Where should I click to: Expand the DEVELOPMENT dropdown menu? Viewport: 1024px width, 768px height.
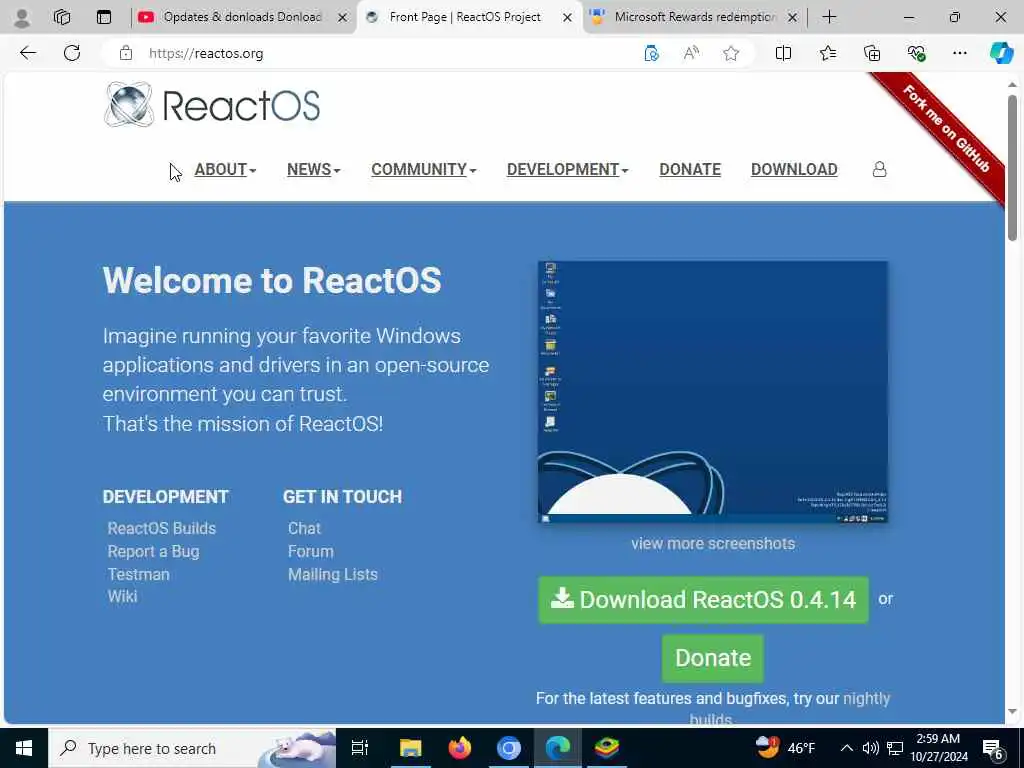[x=568, y=170]
